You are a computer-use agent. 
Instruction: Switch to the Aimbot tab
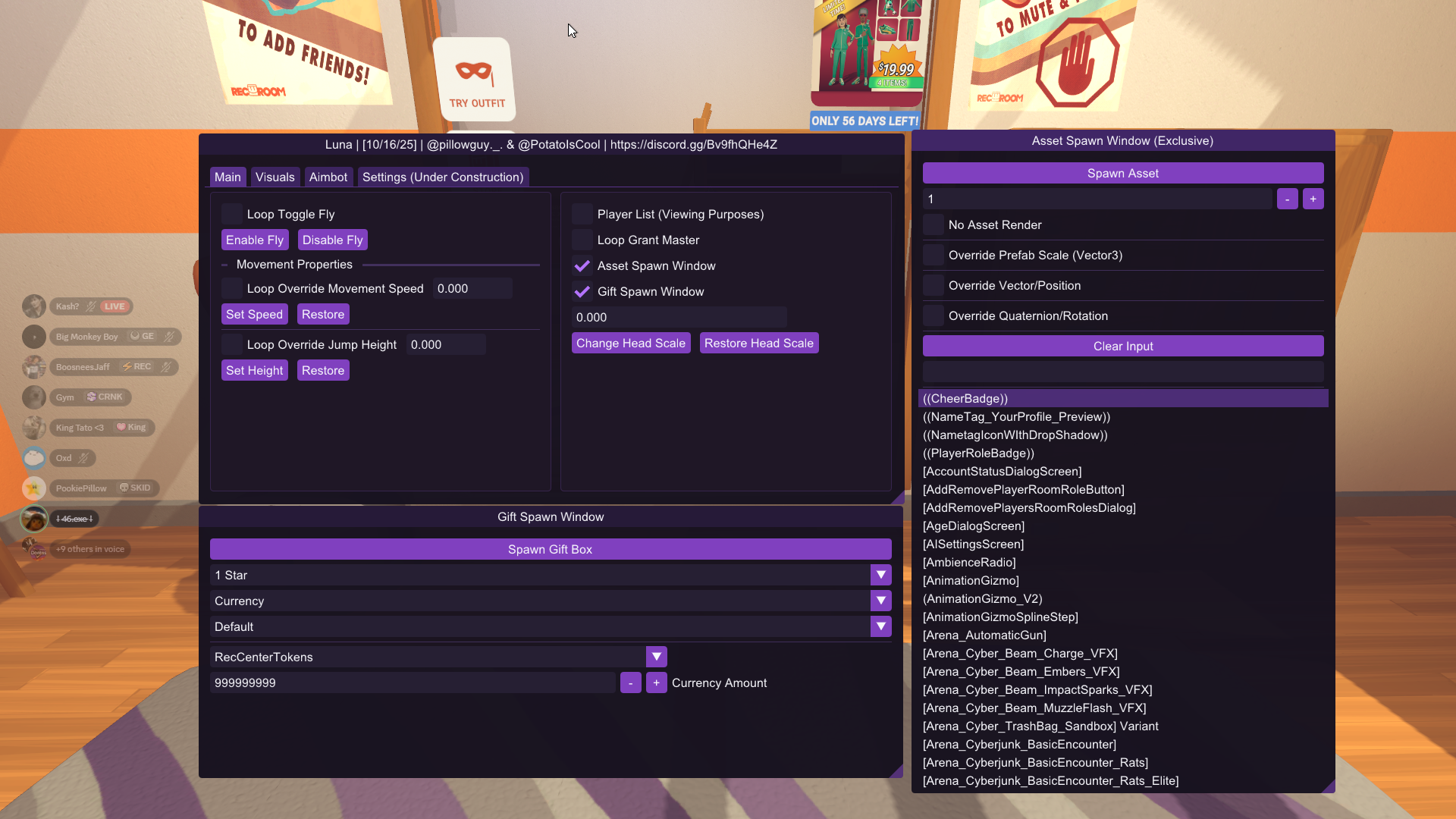[328, 177]
